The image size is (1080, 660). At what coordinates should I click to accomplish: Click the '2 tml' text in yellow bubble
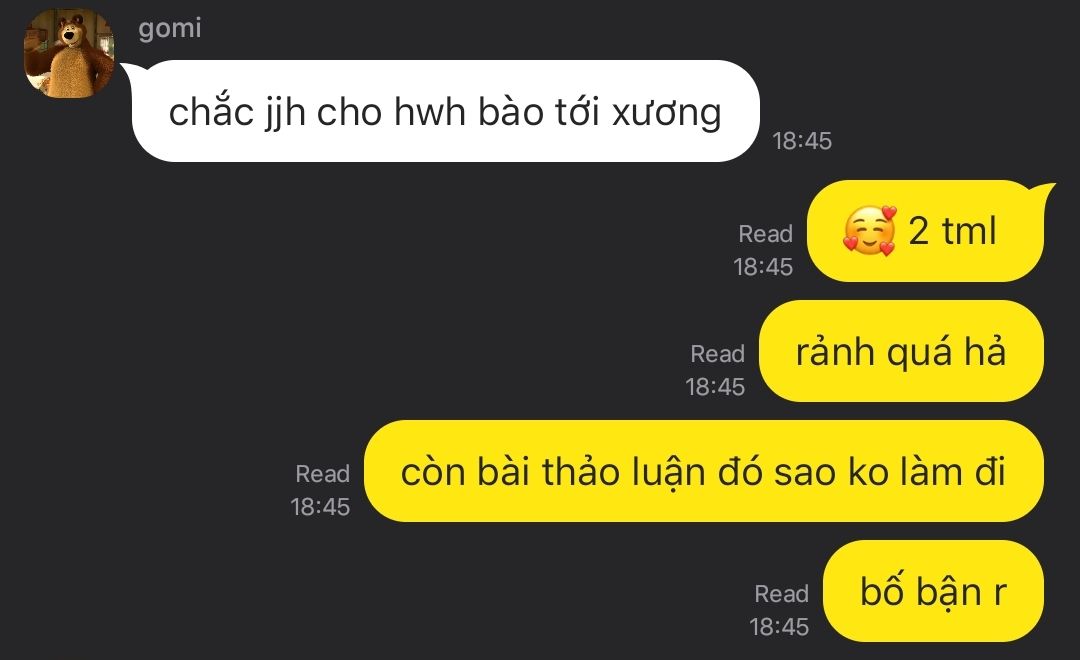pyautogui.click(x=952, y=231)
